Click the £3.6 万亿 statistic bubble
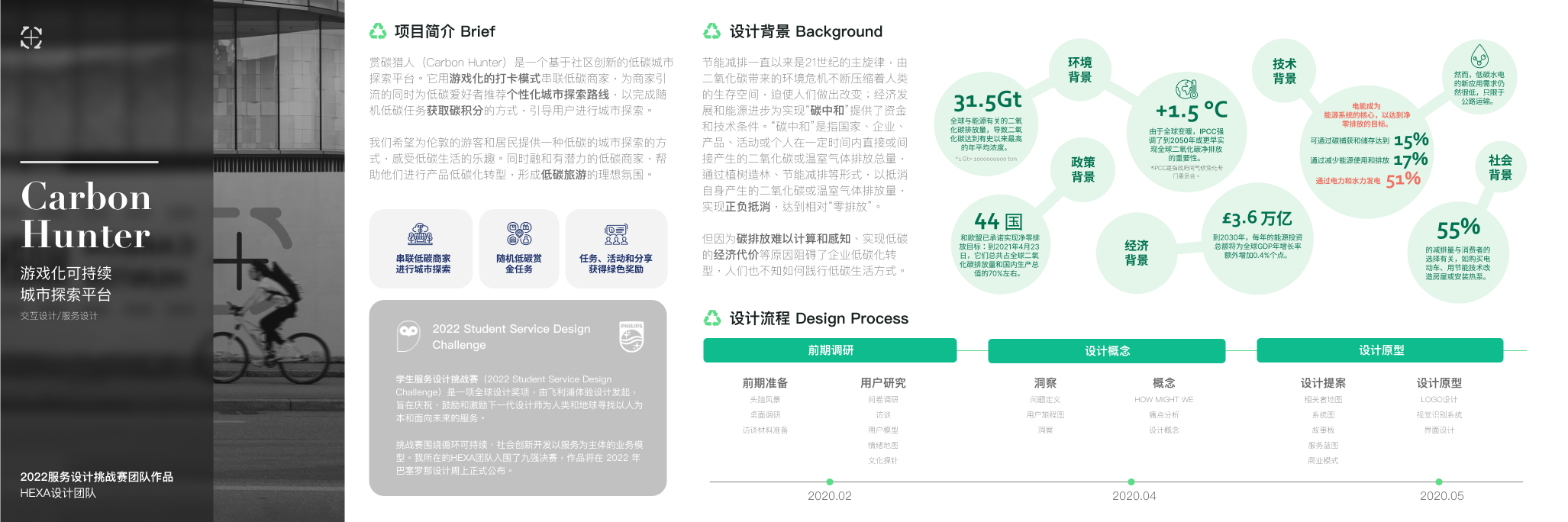Viewport: 1568px width, 522px height. 1257,238
